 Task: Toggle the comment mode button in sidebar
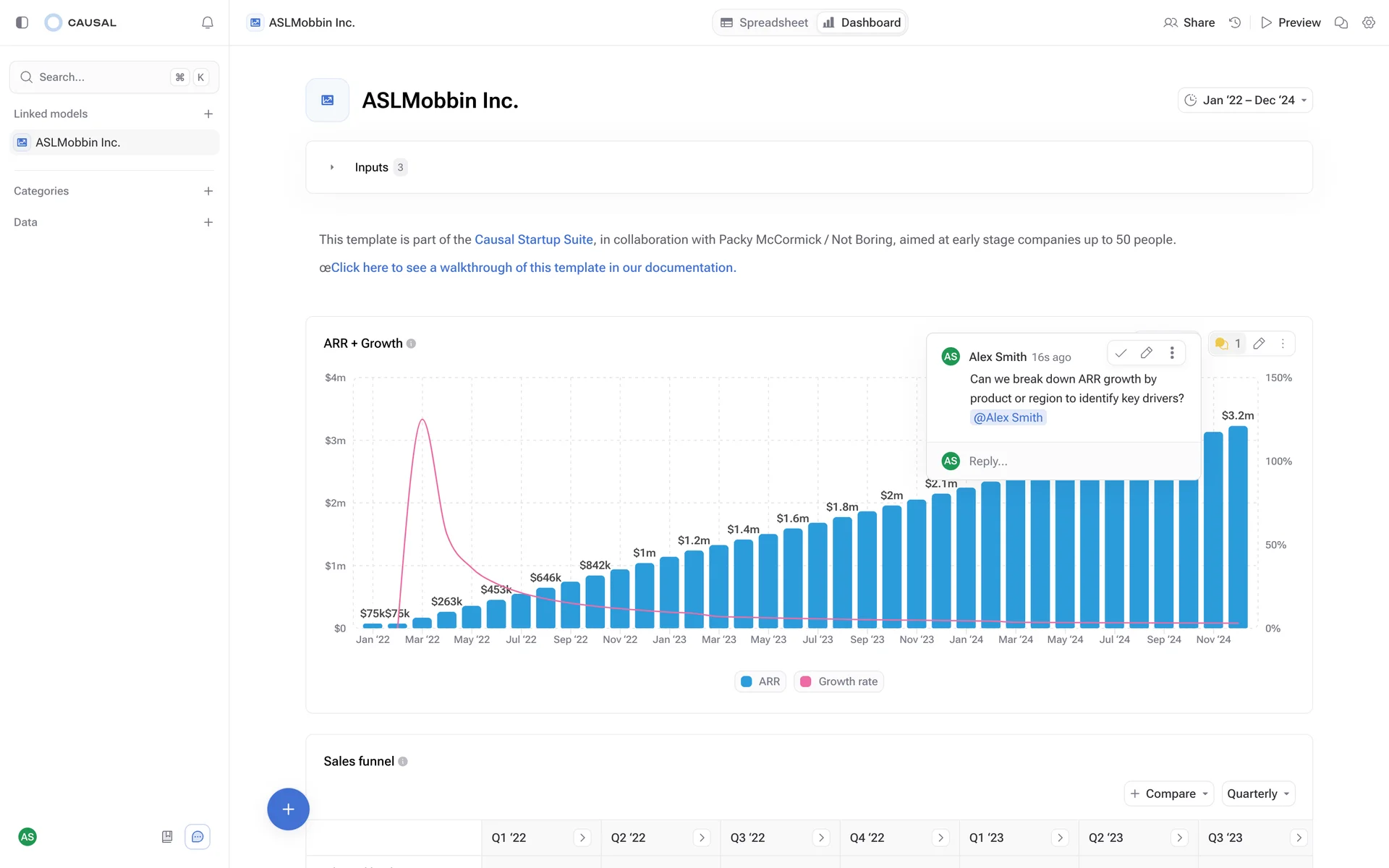click(x=197, y=837)
